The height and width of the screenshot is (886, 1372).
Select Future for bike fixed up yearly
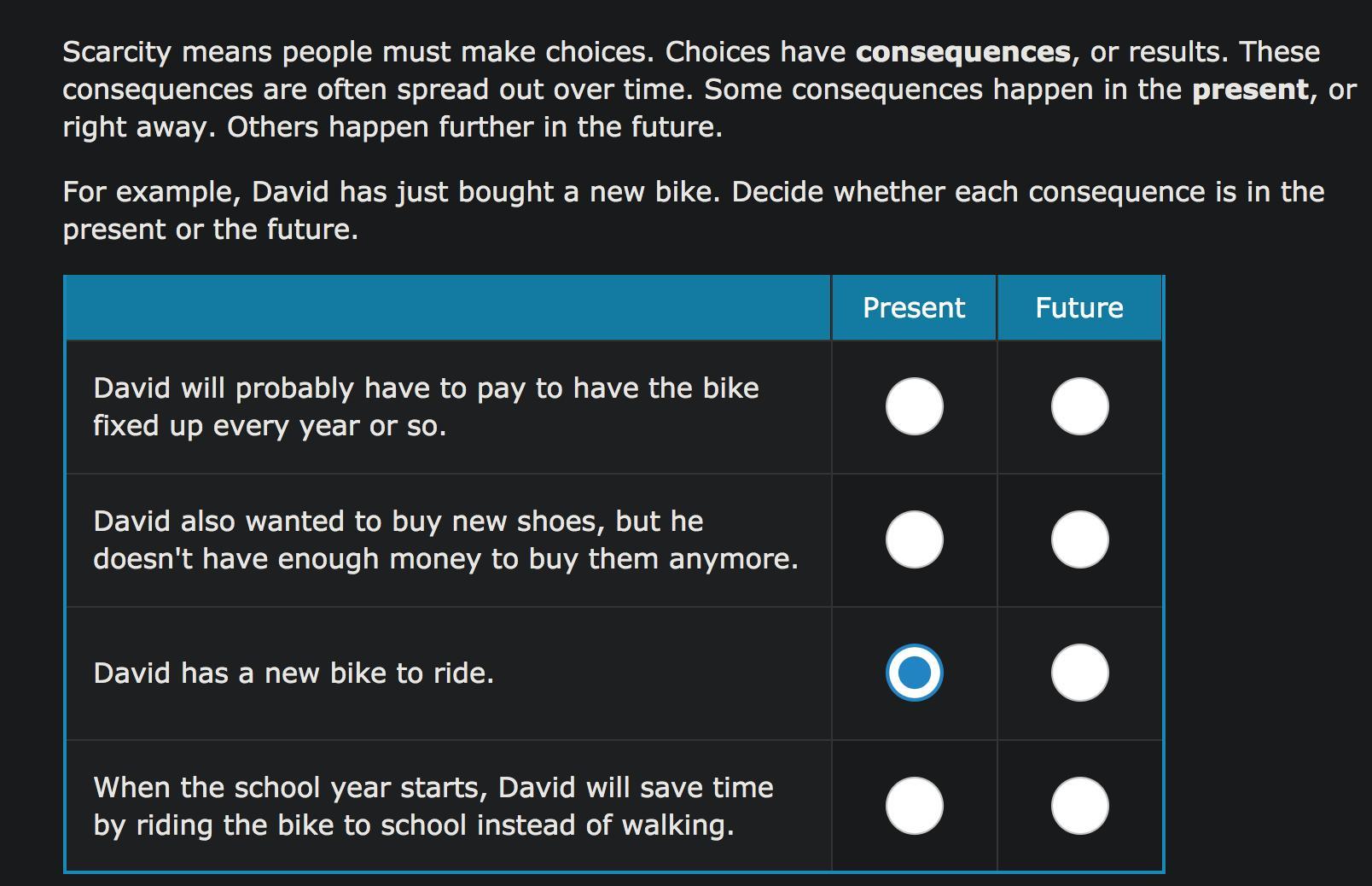(1079, 406)
